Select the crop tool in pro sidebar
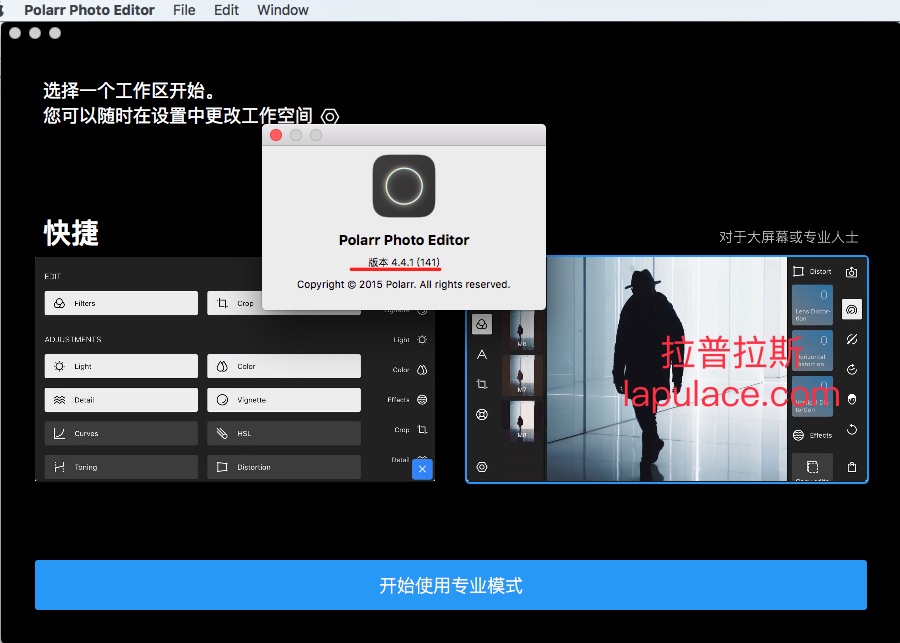Viewport: 900px width, 643px height. pyautogui.click(x=482, y=384)
